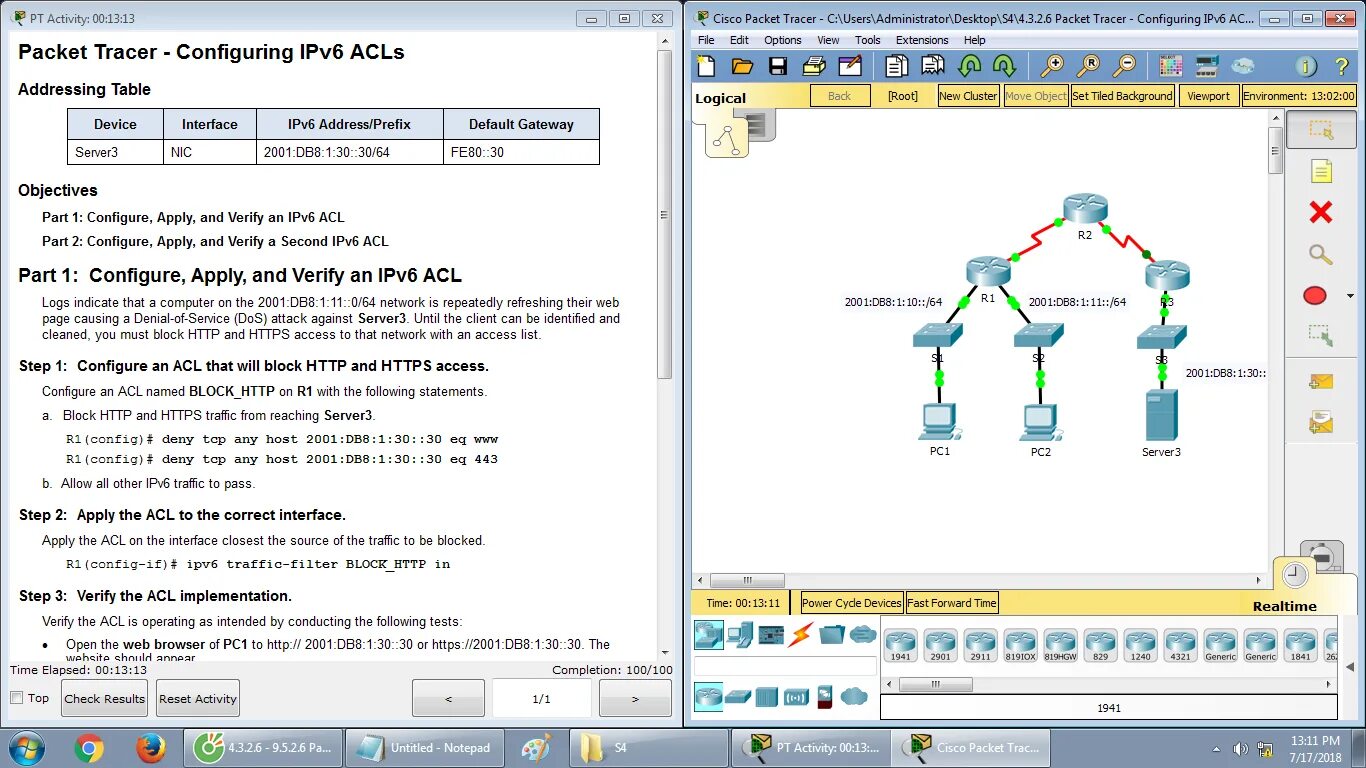The height and width of the screenshot is (768, 1366).
Task: Go to the previous instruction page
Action: click(448, 698)
